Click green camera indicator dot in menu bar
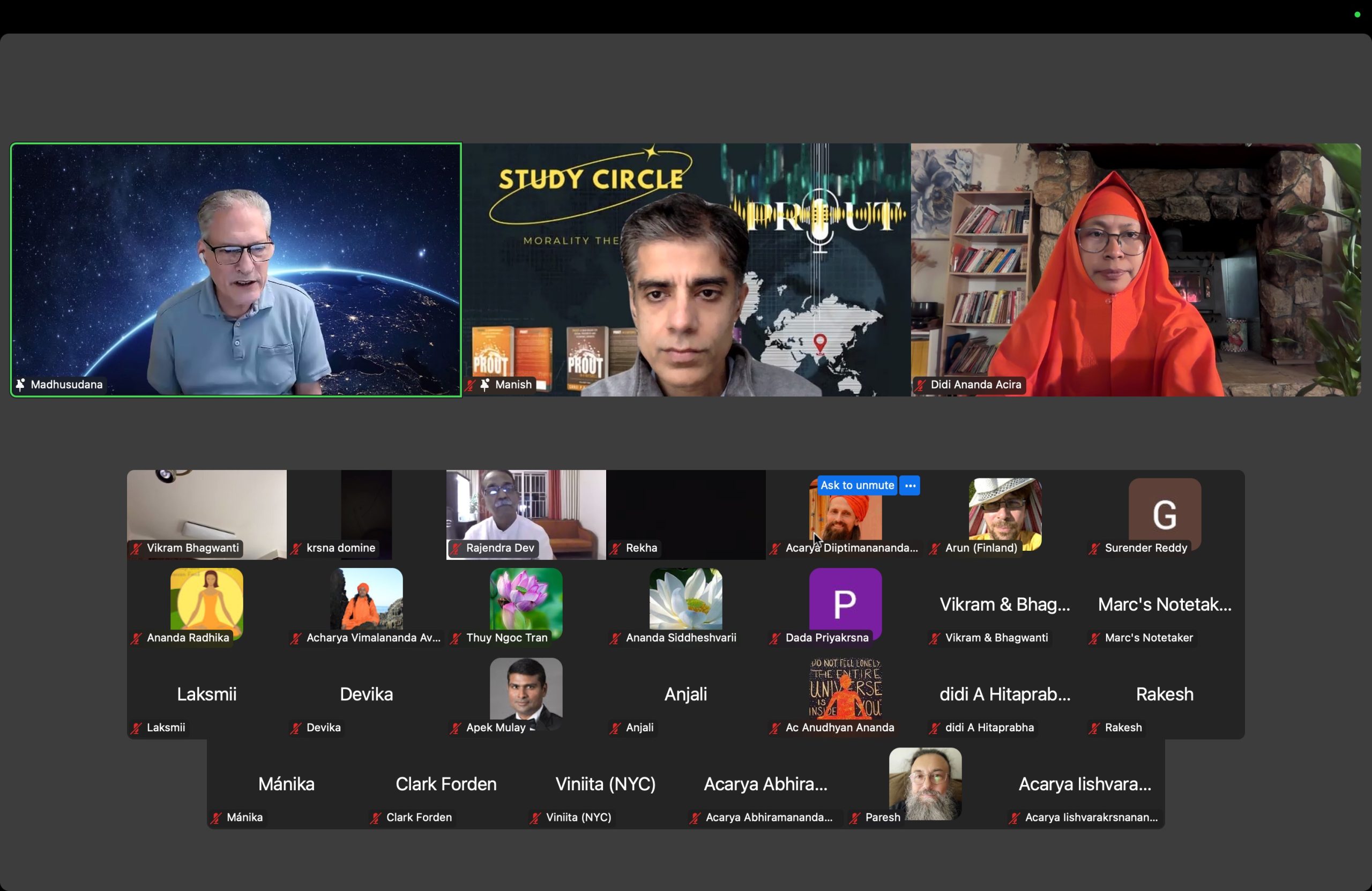The height and width of the screenshot is (891, 1372). 1356,15
